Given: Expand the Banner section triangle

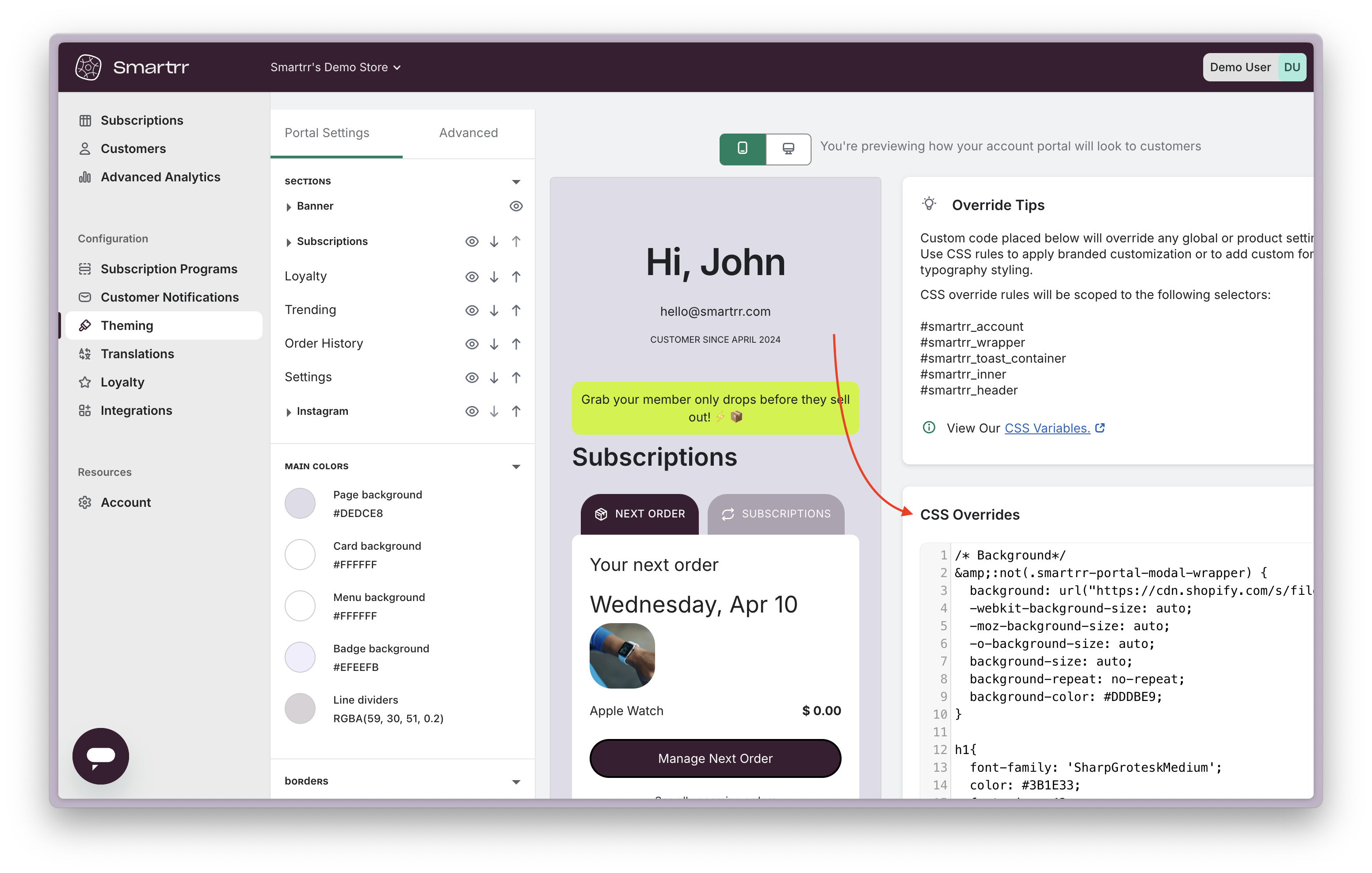Looking at the screenshot, I should click(289, 207).
